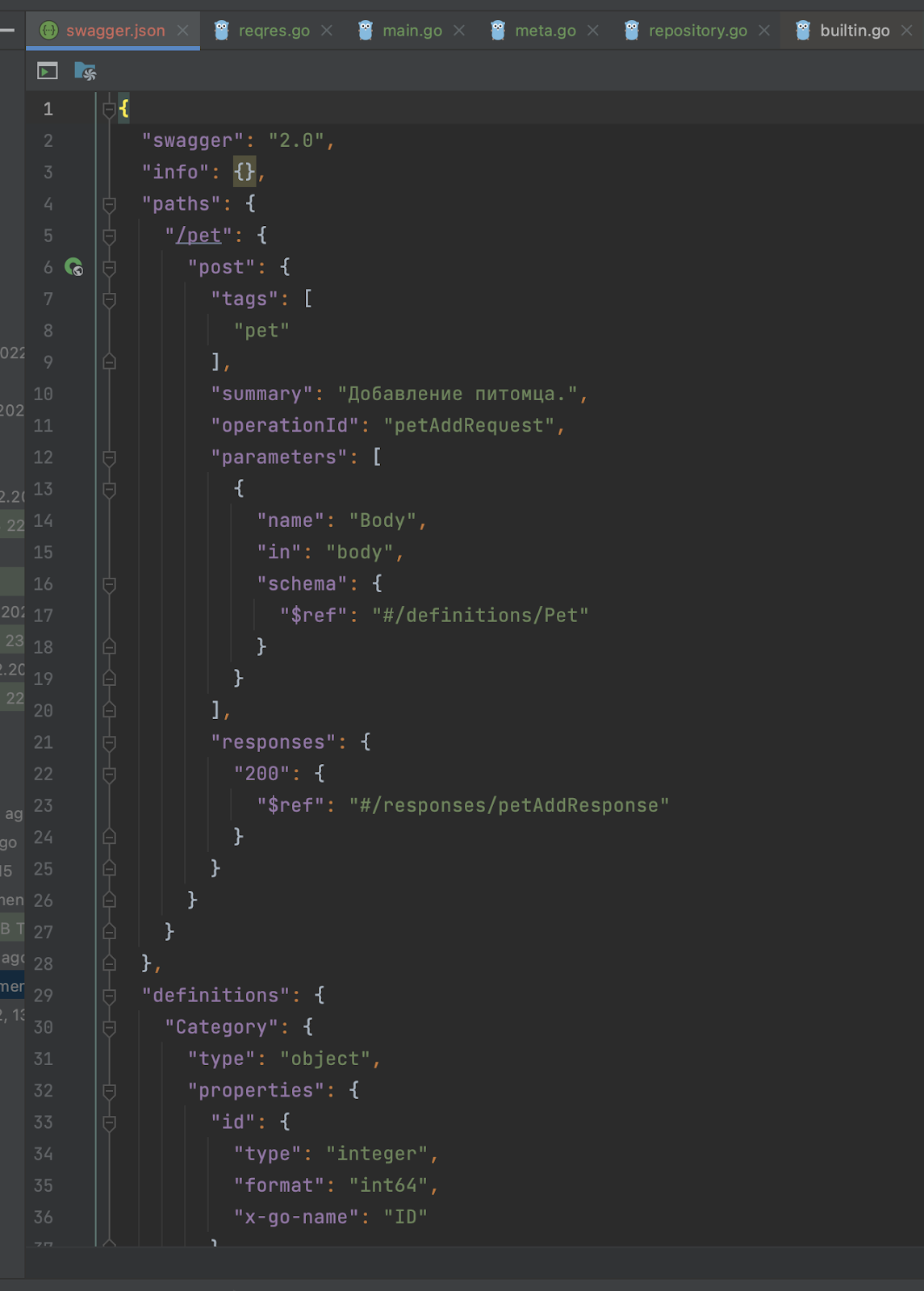Click line number 10 in the gutter
Image resolution: width=924 pixels, height=1291 pixels.
[x=44, y=395]
